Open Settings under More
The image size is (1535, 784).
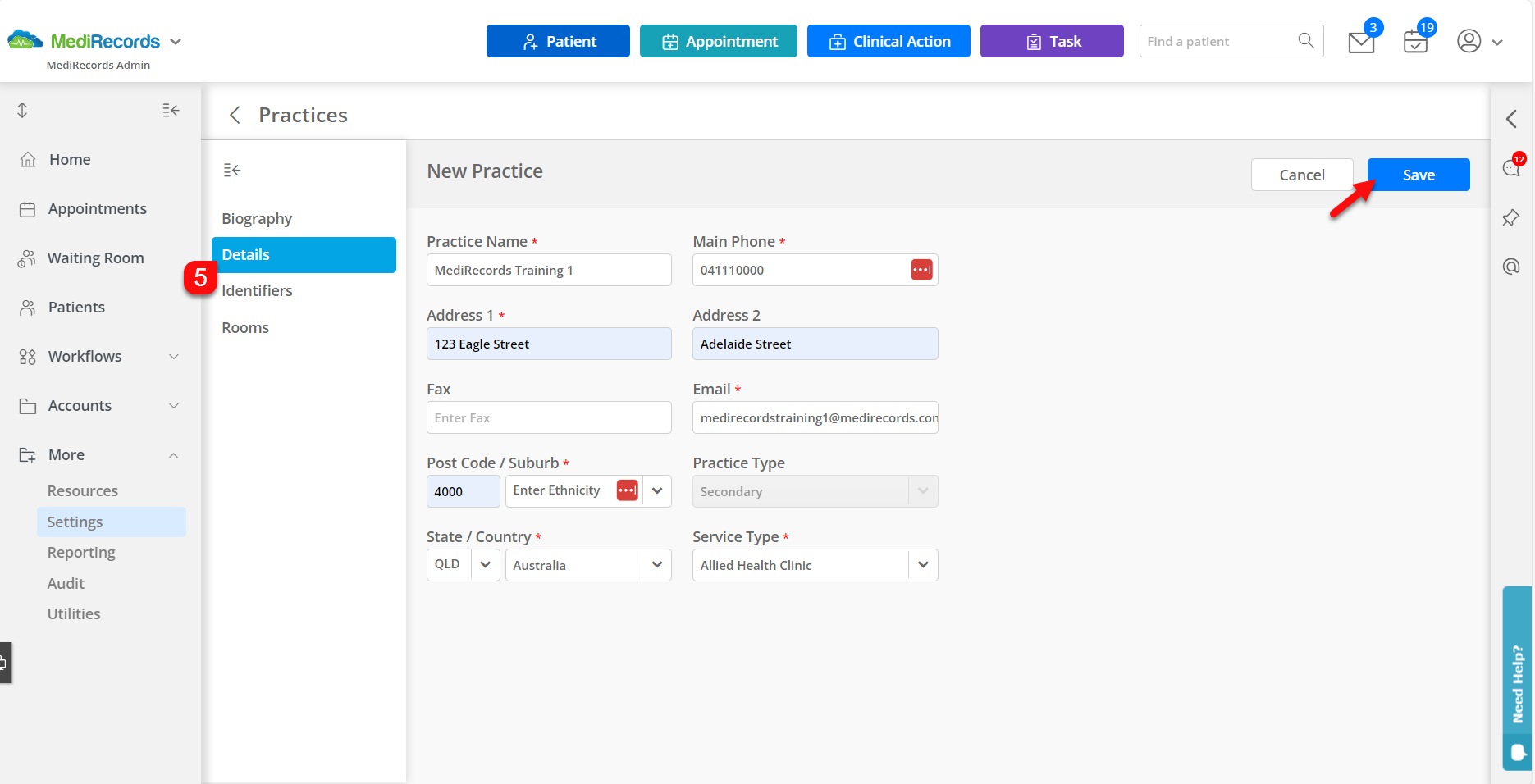pyautogui.click(x=112, y=522)
